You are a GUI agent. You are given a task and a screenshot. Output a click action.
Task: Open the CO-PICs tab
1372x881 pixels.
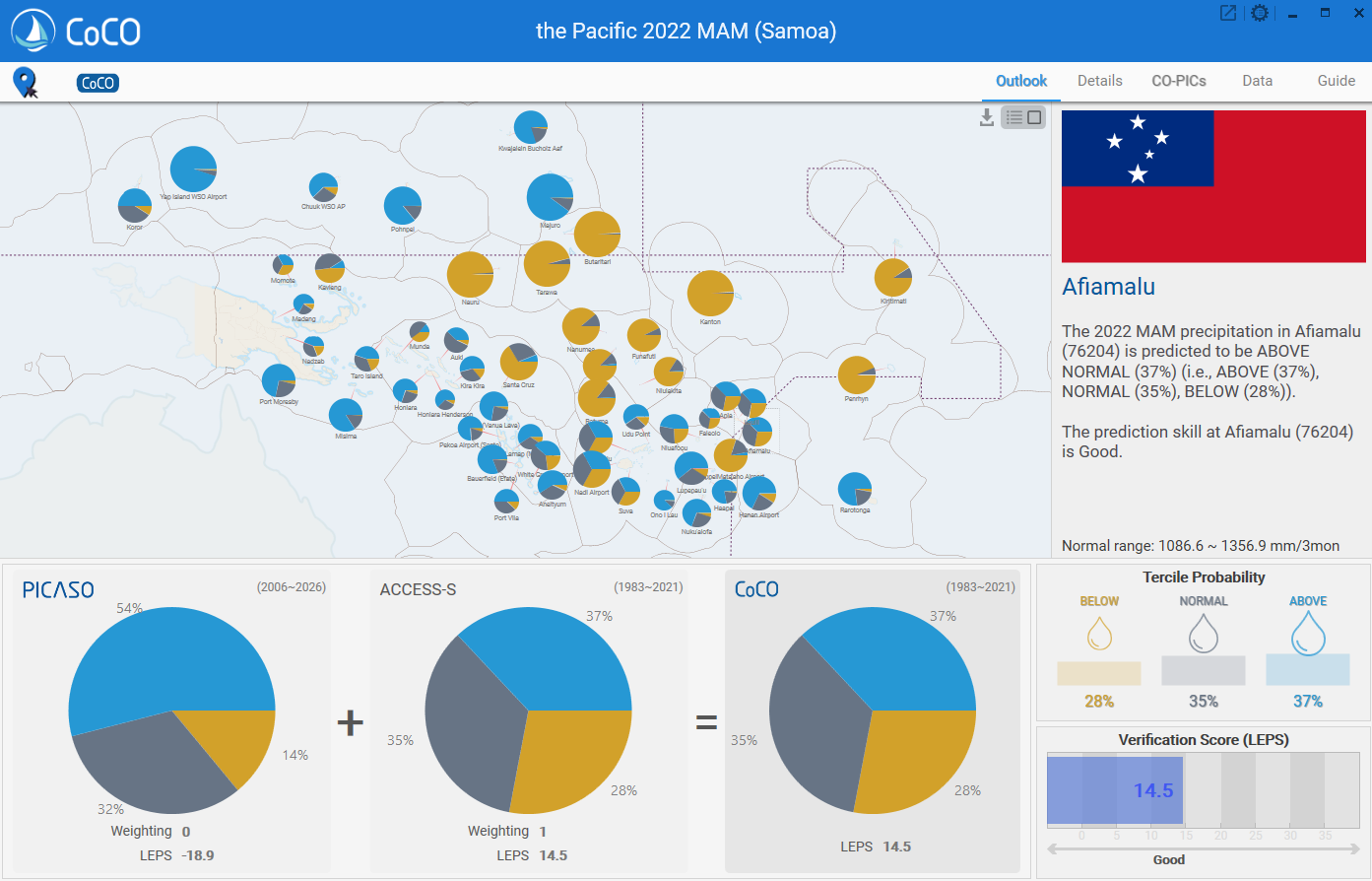1178,81
